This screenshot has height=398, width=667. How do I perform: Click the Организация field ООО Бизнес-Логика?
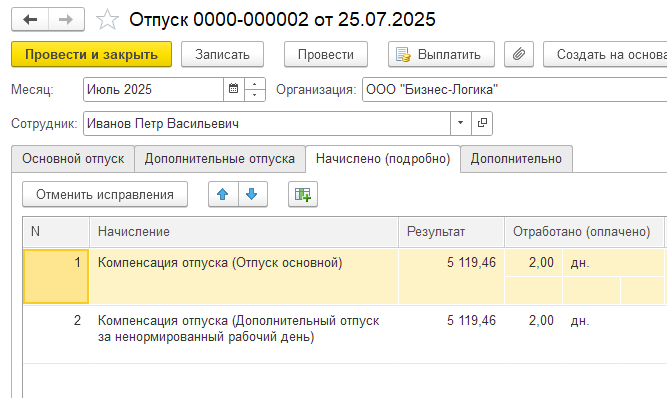[515, 89]
